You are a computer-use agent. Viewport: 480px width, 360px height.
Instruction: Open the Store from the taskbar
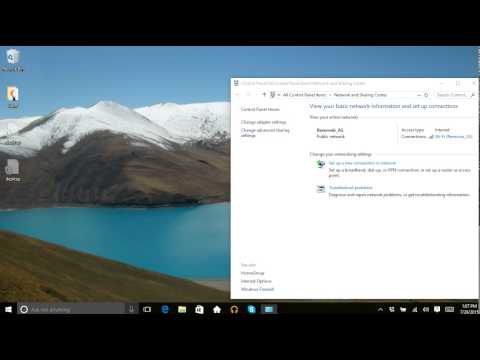tap(199, 309)
